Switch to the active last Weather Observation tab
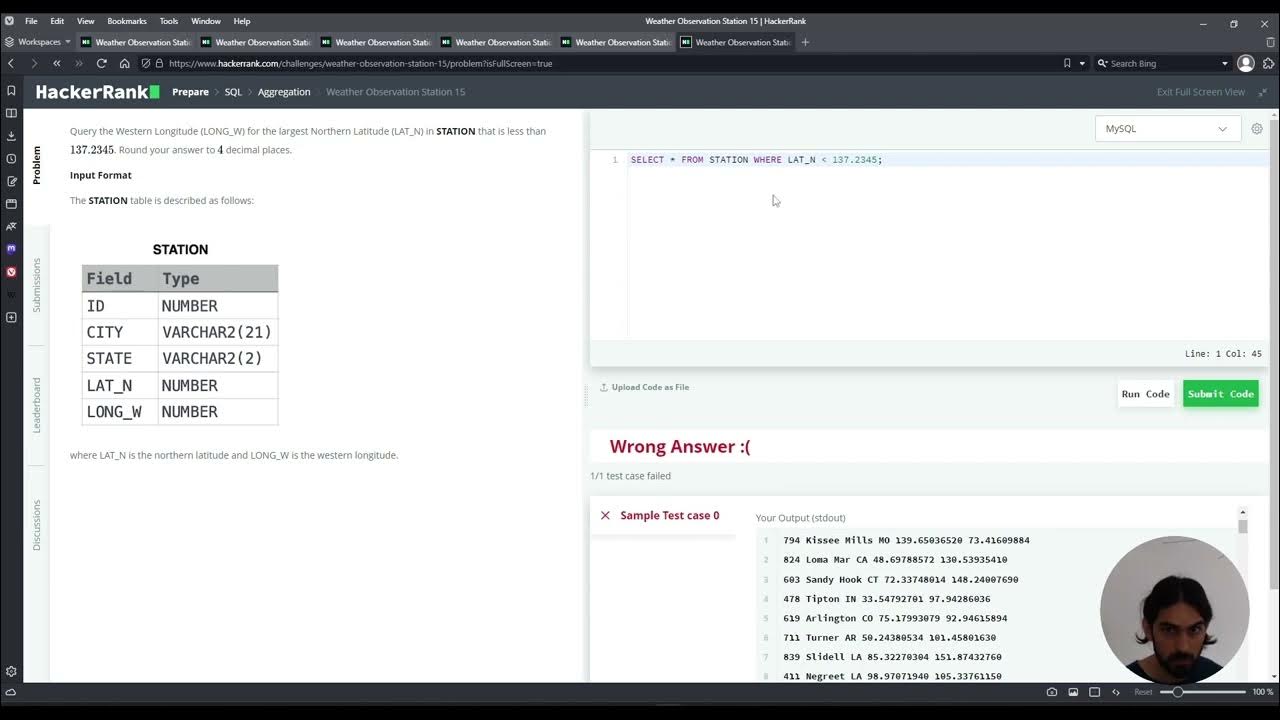The width and height of the screenshot is (1280, 720). [x=736, y=42]
